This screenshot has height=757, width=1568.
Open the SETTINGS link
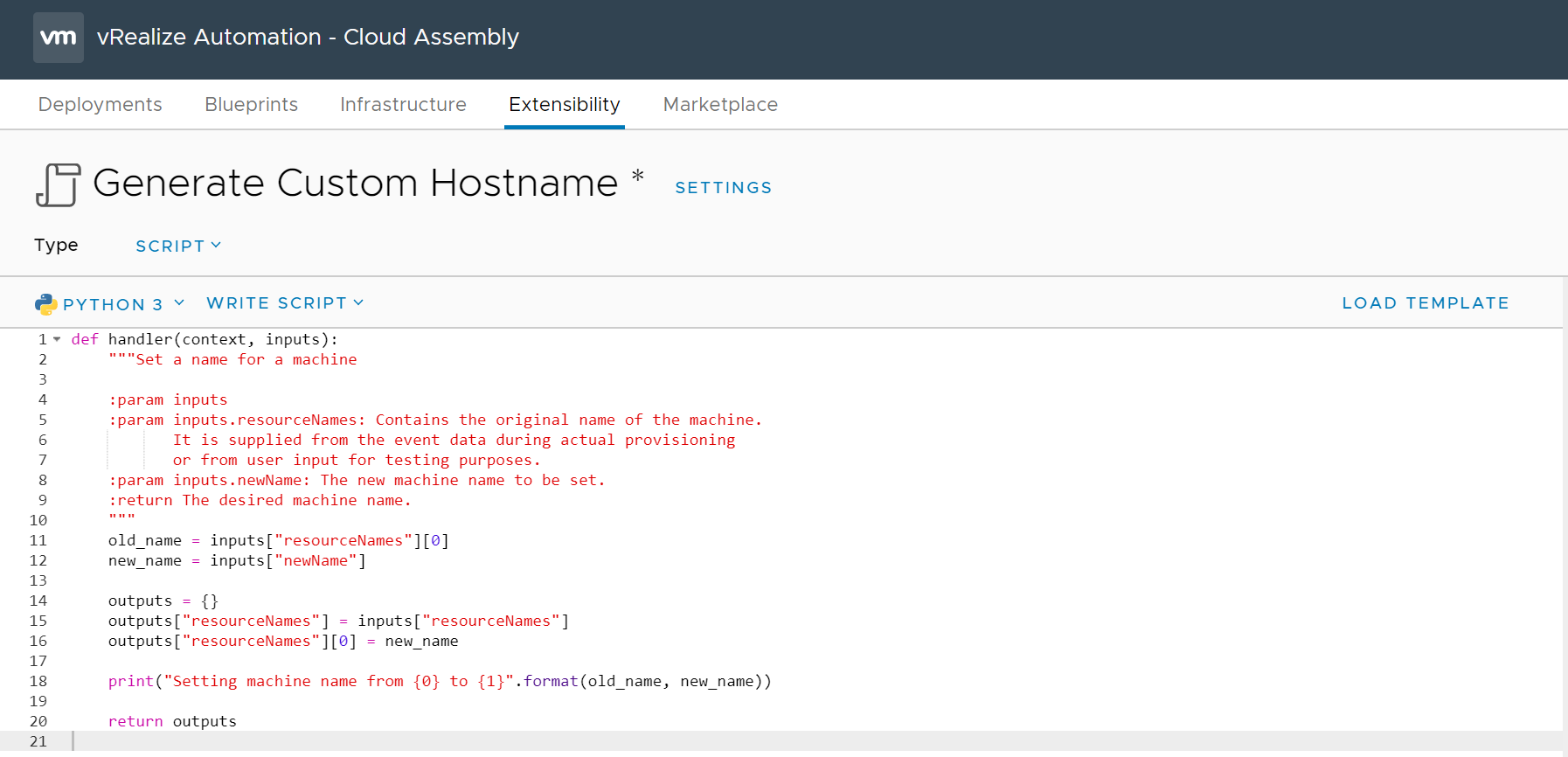click(x=724, y=188)
